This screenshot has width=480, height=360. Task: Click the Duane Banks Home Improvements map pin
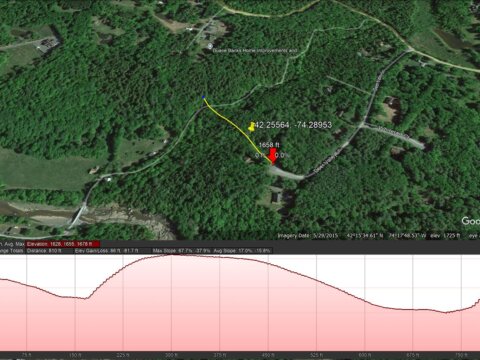click(x=210, y=46)
